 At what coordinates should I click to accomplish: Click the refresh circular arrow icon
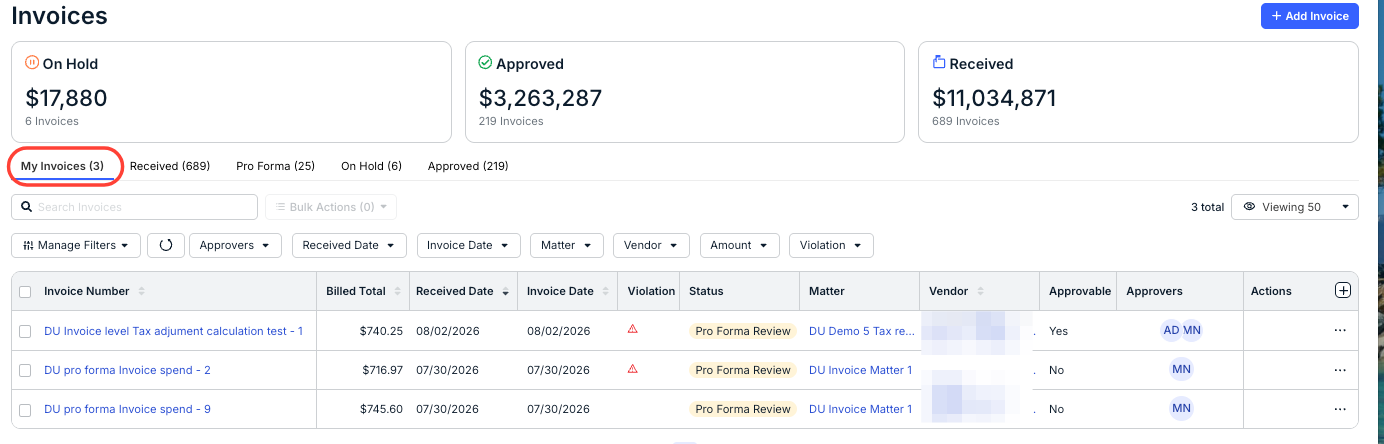pyautogui.click(x=166, y=245)
